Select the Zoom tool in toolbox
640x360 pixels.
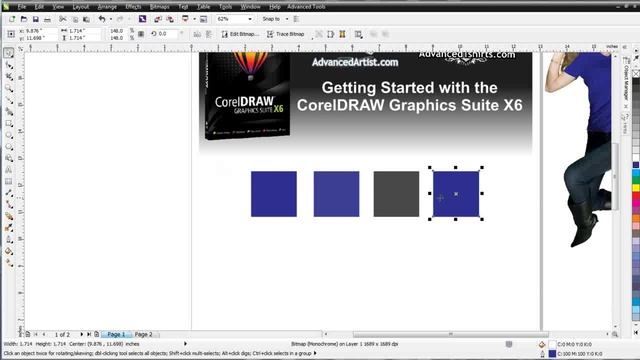point(9,88)
